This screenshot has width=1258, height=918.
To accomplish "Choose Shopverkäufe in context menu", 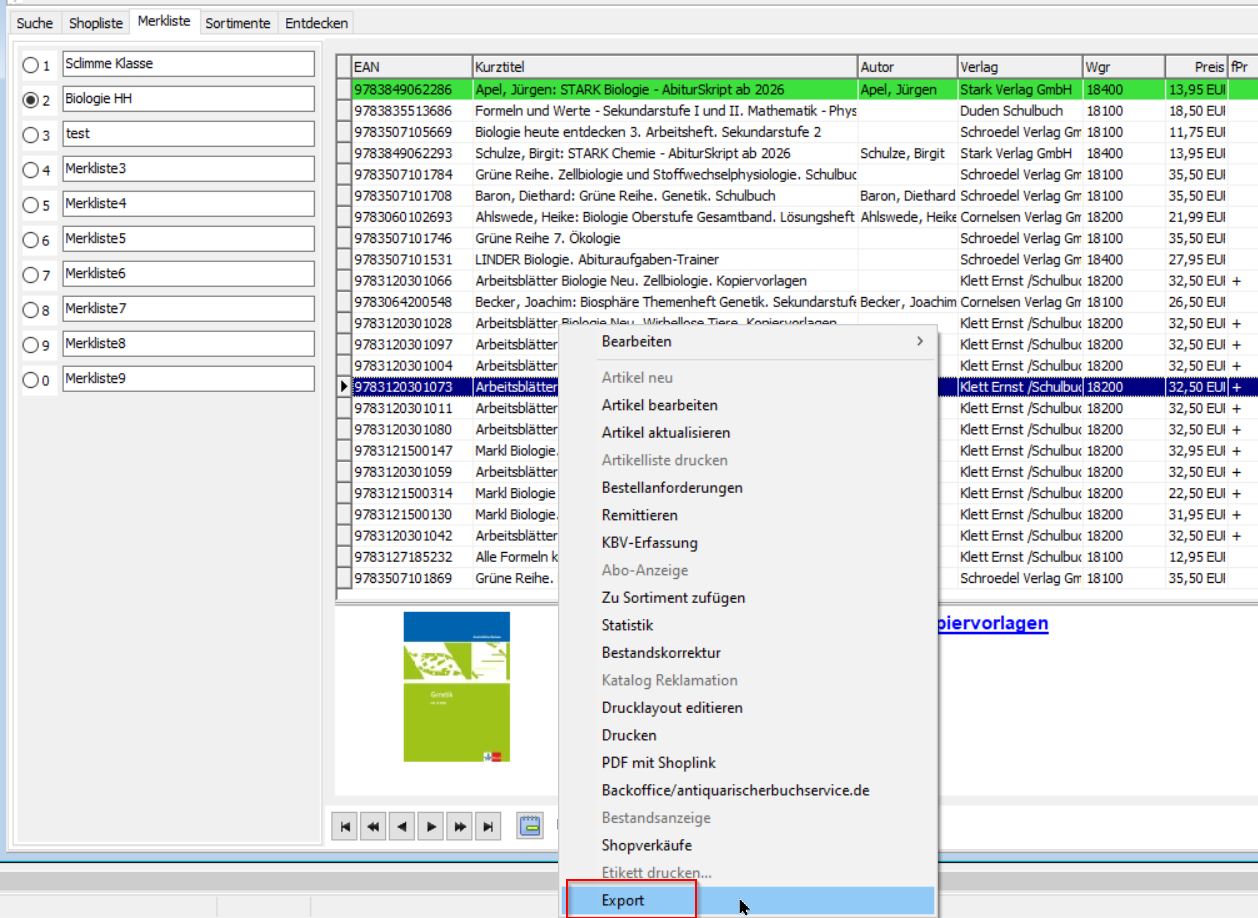I will point(747,845).
